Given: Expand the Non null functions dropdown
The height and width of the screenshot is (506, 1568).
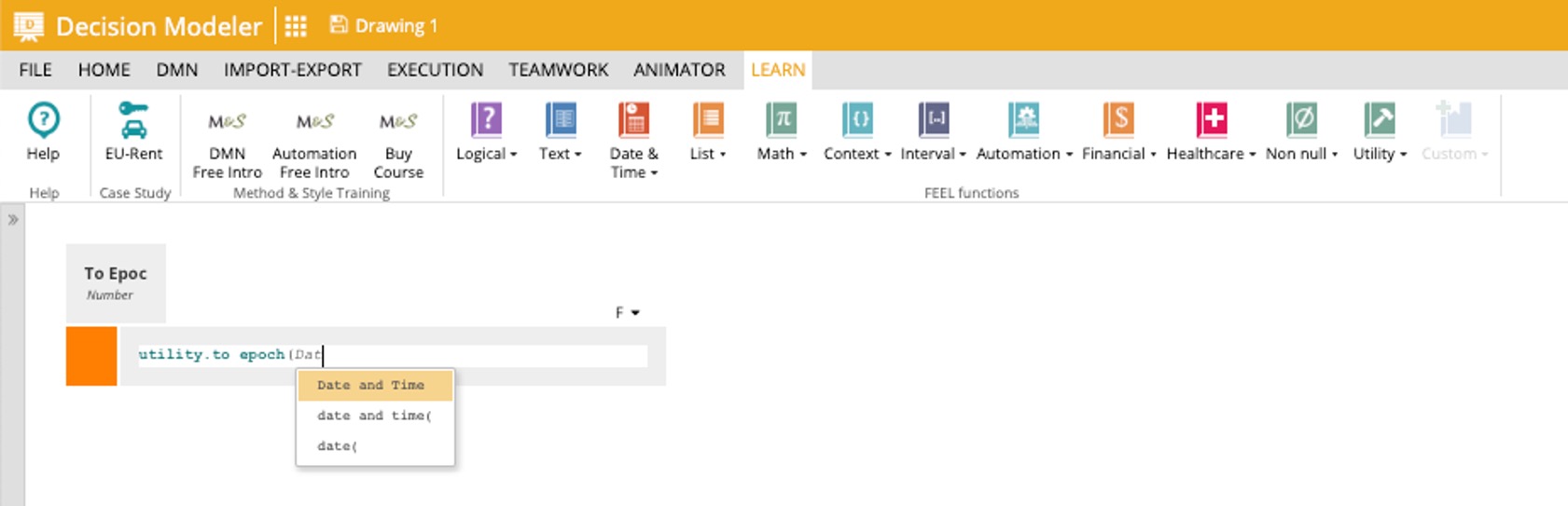Looking at the screenshot, I should (x=1301, y=154).
